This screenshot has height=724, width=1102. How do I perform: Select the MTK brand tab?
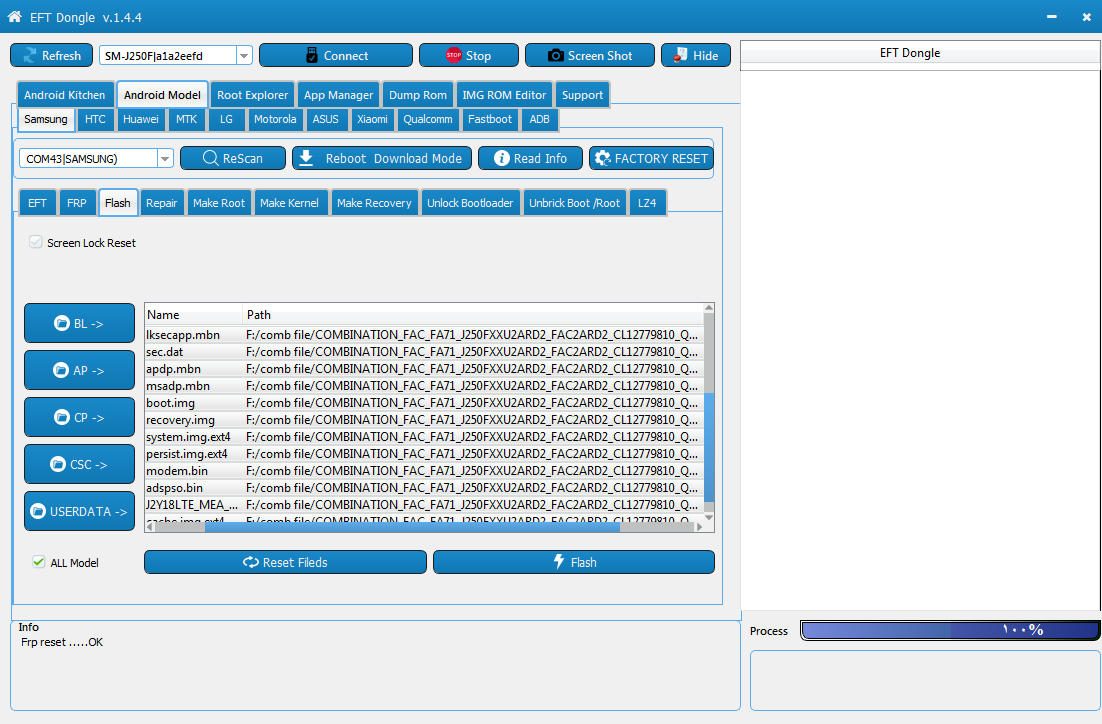tap(186, 119)
